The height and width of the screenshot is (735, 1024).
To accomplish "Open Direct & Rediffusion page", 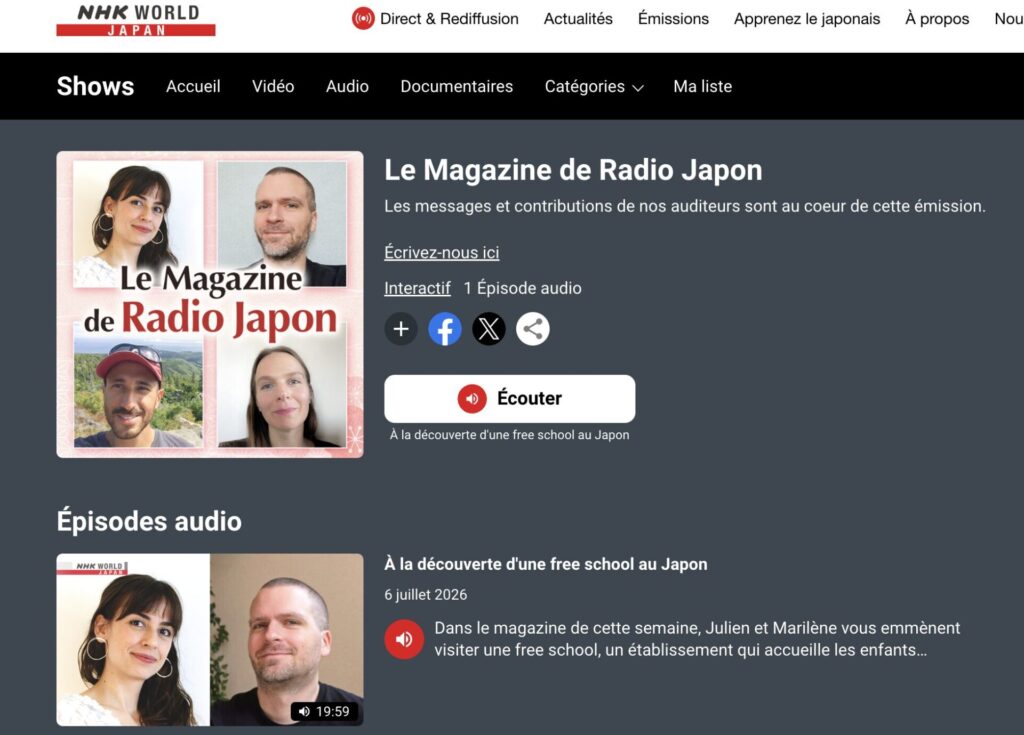I will (449, 19).
